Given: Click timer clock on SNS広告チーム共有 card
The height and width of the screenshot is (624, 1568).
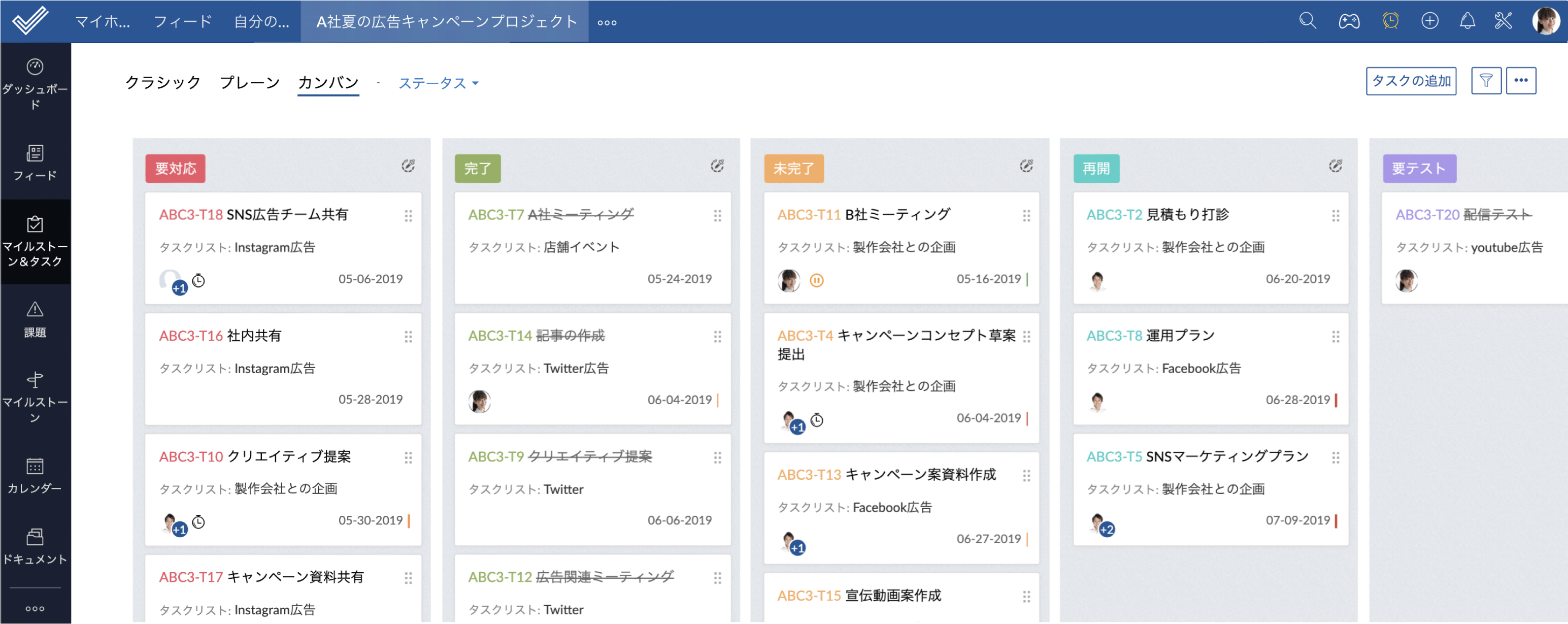Looking at the screenshot, I should (x=198, y=281).
